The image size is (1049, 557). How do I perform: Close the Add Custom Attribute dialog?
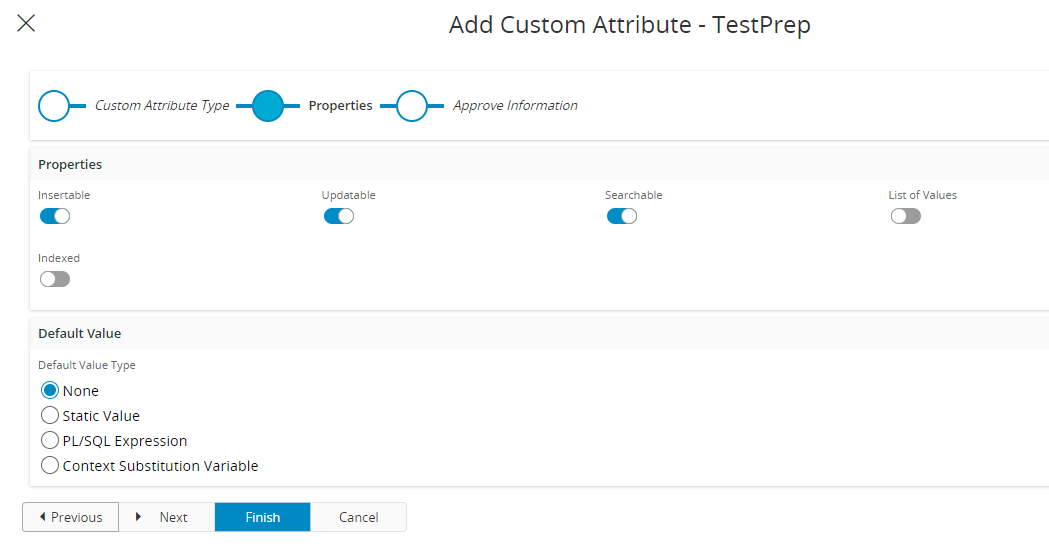click(26, 24)
